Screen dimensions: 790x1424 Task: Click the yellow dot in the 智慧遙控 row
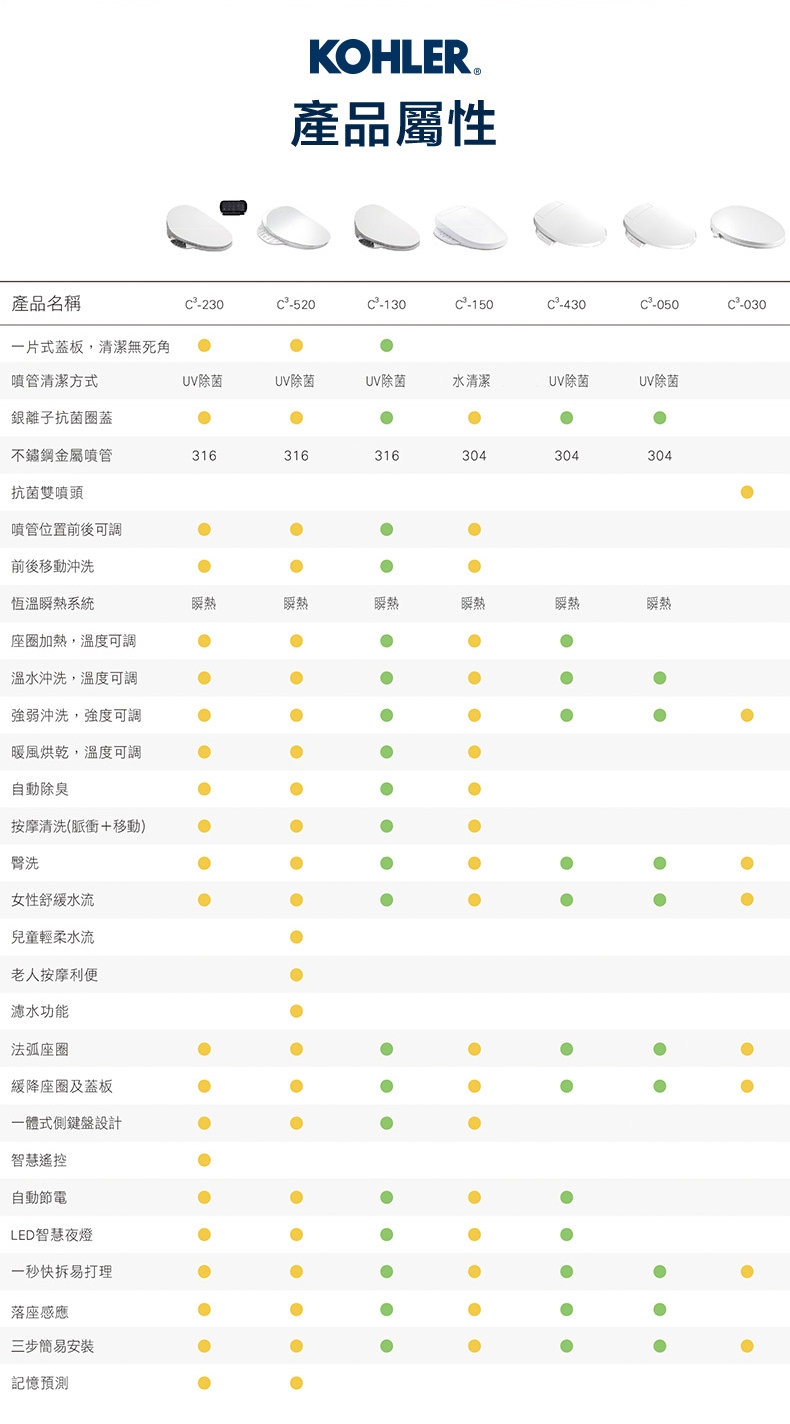point(204,1160)
